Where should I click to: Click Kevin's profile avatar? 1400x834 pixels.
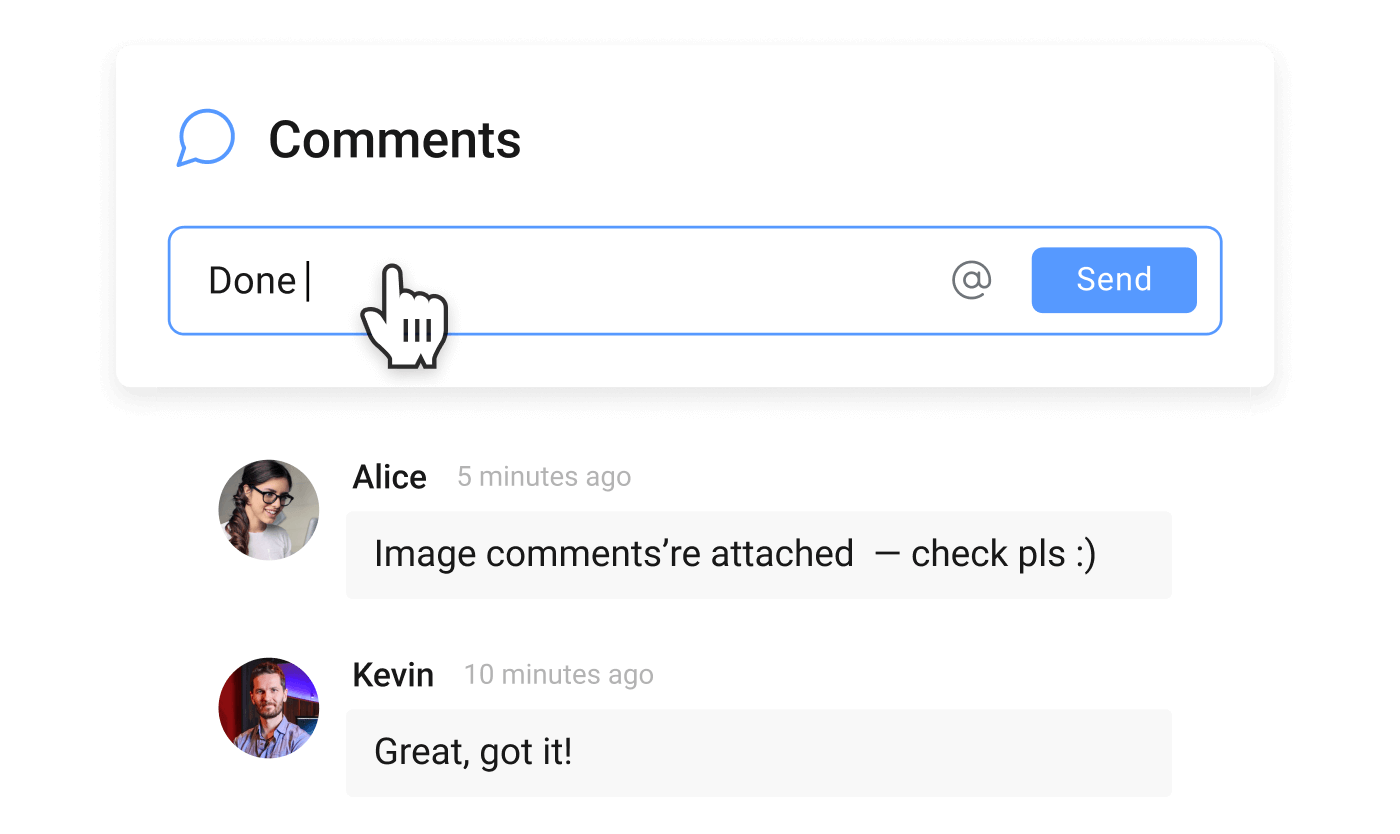click(x=268, y=708)
